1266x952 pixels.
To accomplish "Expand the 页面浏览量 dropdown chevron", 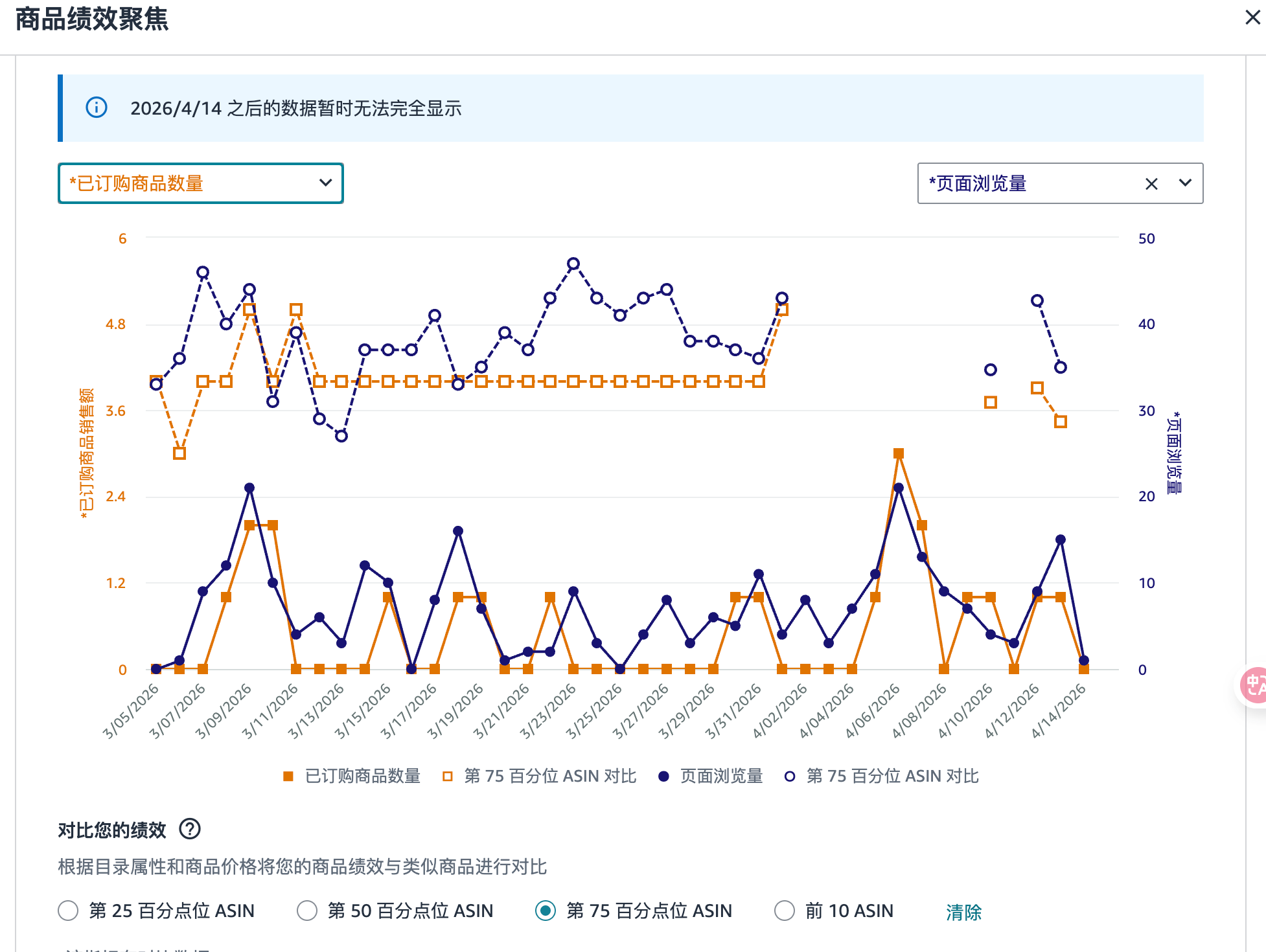I will tap(1185, 183).
